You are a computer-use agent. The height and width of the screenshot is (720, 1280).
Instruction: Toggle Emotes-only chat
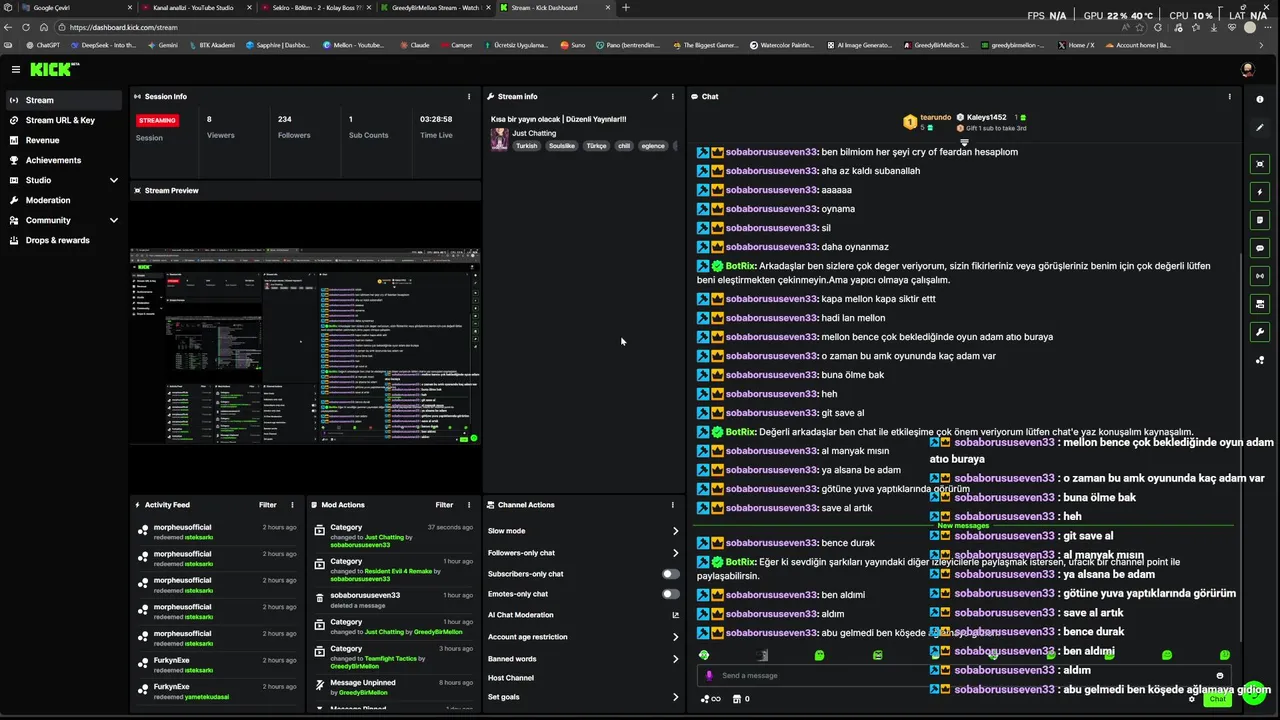(671, 594)
